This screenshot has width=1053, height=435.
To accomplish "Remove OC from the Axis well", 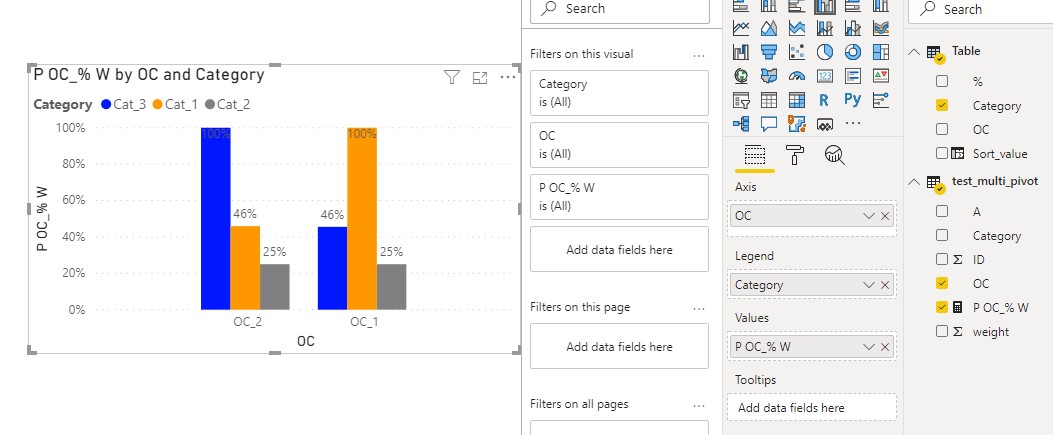I will (885, 216).
